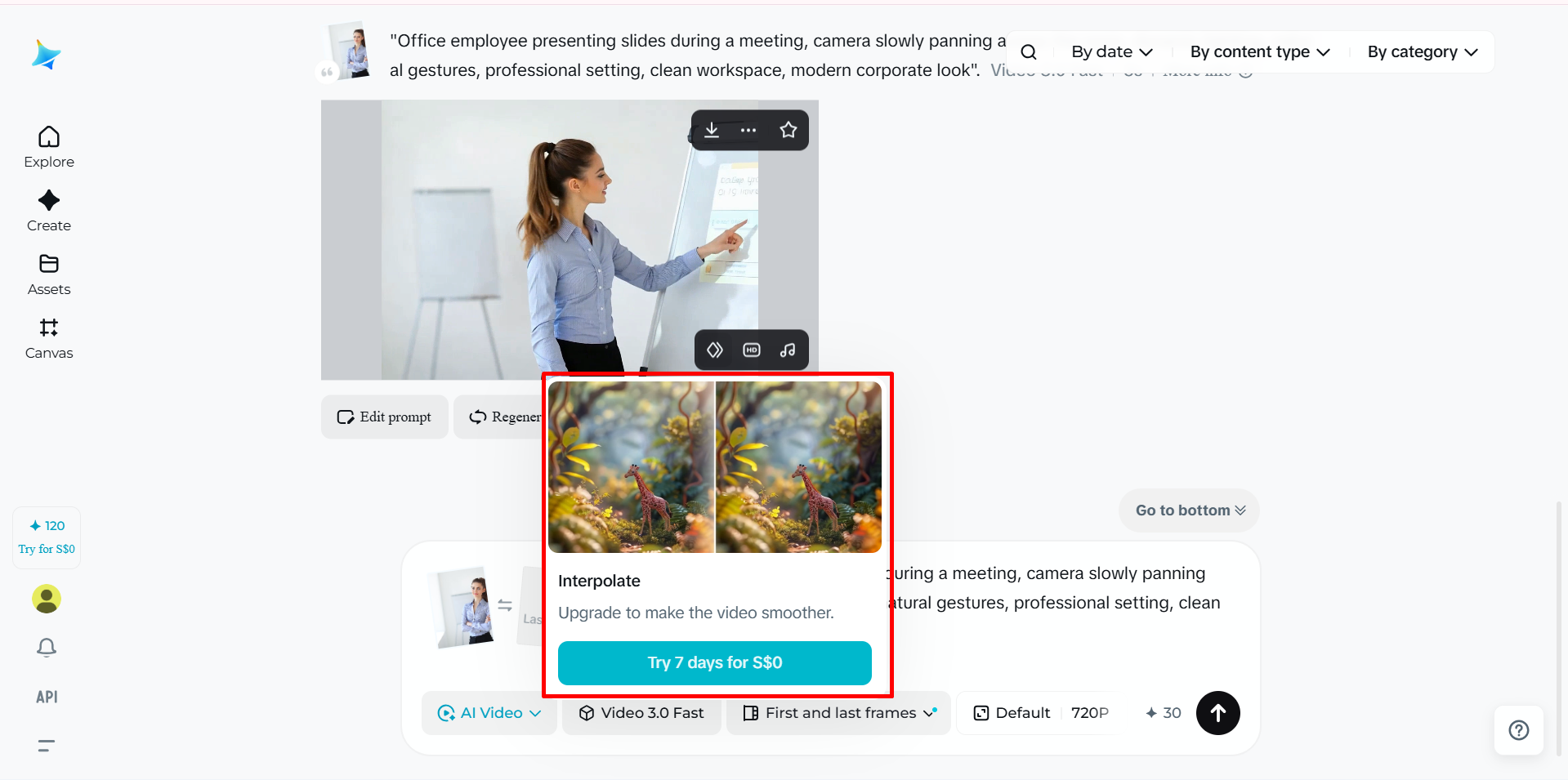Expand the By date filter
The image size is (1568, 780).
(x=1112, y=52)
